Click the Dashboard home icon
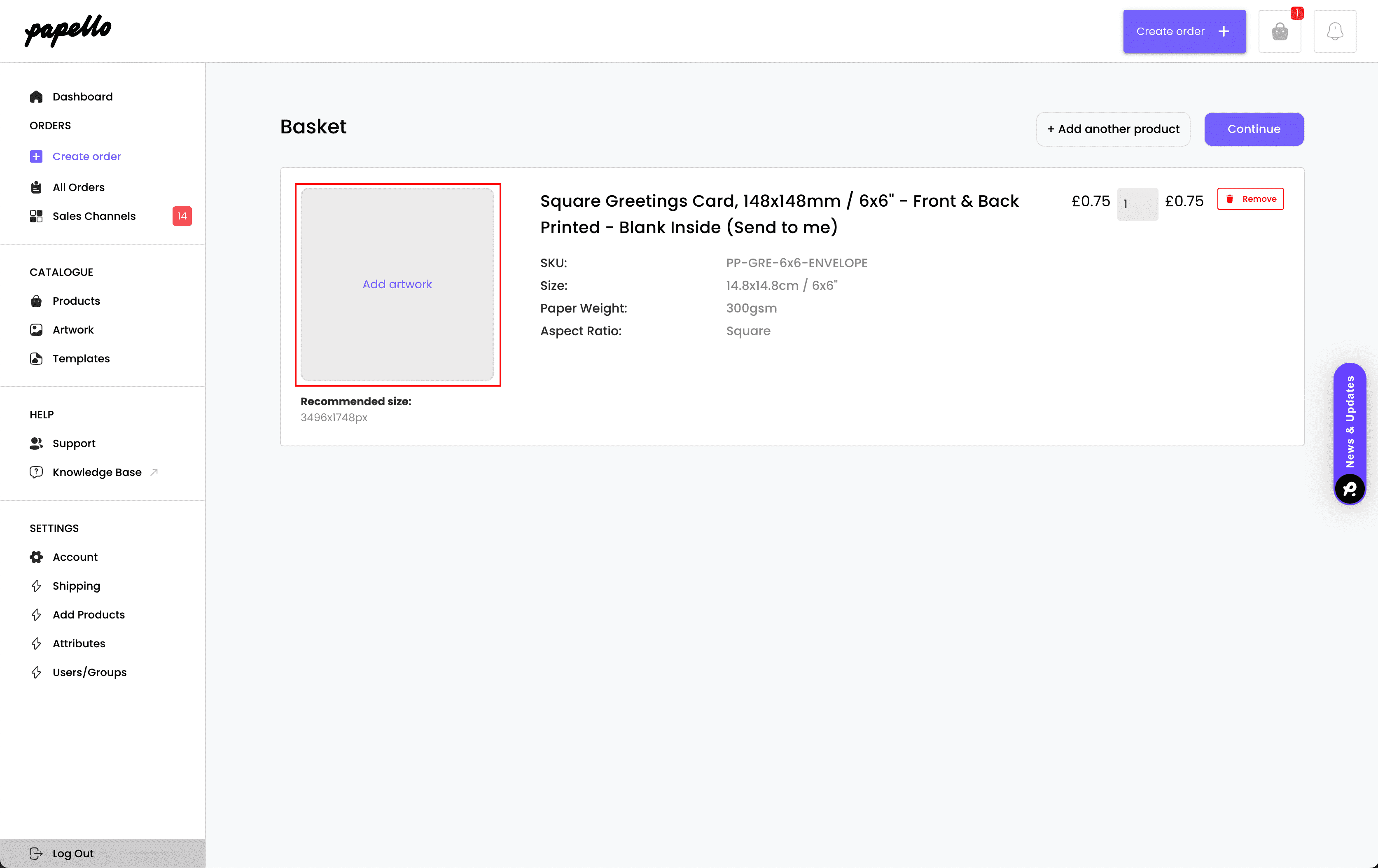 click(x=36, y=97)
